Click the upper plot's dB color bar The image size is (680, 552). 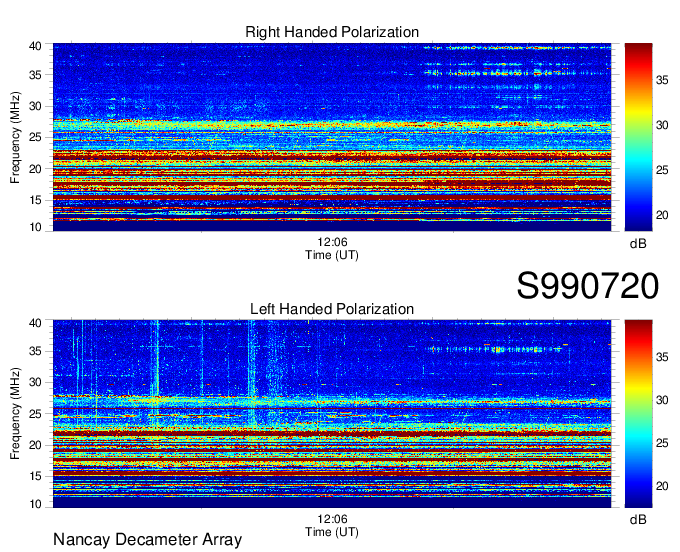tap(638, 137)
